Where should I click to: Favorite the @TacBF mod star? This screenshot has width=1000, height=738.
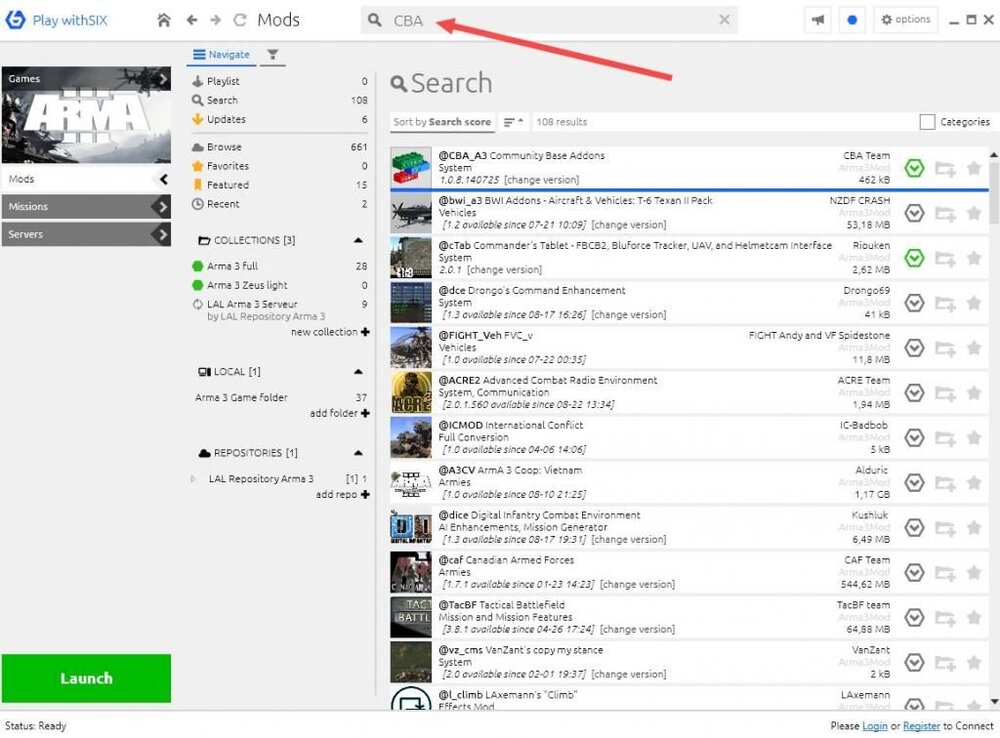click(973, 617)
